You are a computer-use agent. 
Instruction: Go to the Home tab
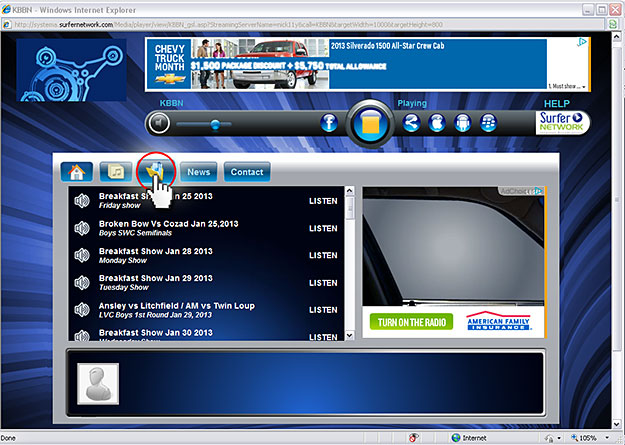(77, 172)
